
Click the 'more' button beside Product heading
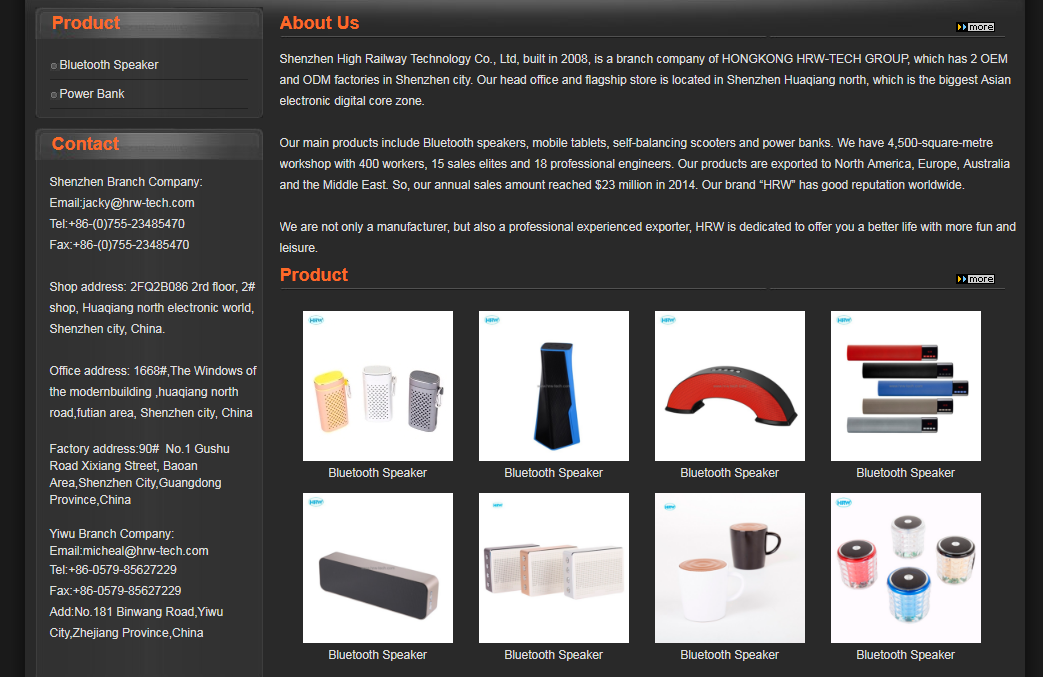(x=975, y=279)
